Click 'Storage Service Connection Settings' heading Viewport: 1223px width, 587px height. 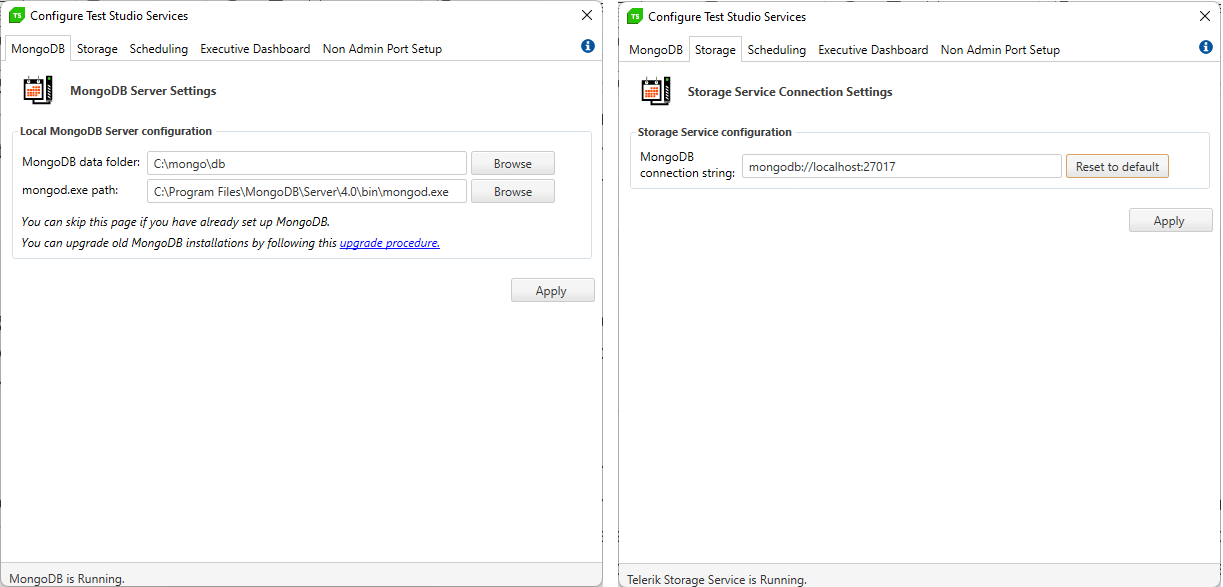pos(790,91)
